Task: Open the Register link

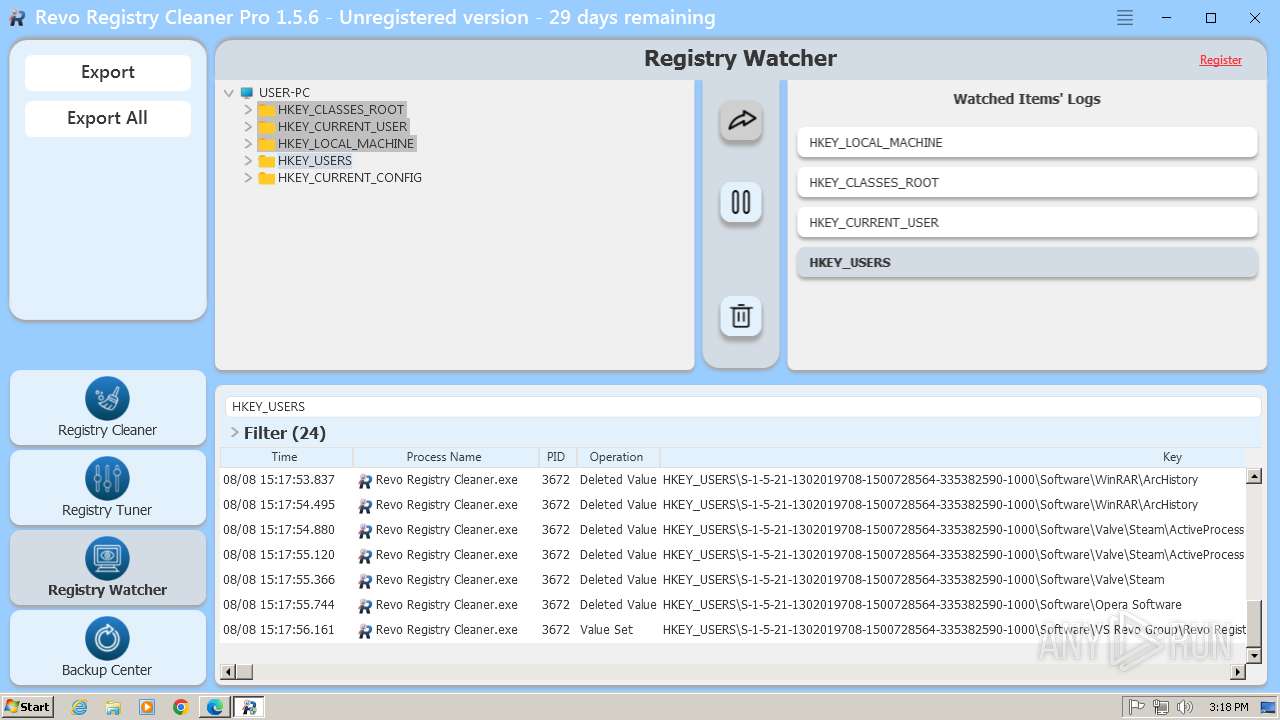Action: tap(1220, 60)
